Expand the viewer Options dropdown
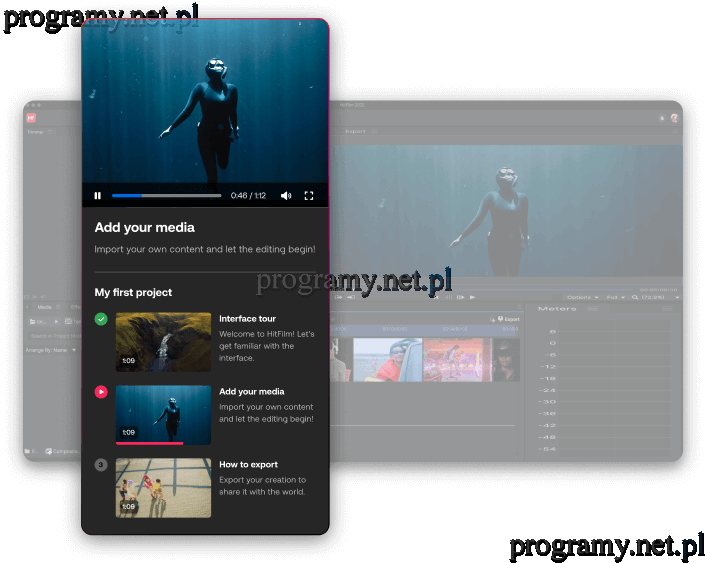 tap(582, 297)
